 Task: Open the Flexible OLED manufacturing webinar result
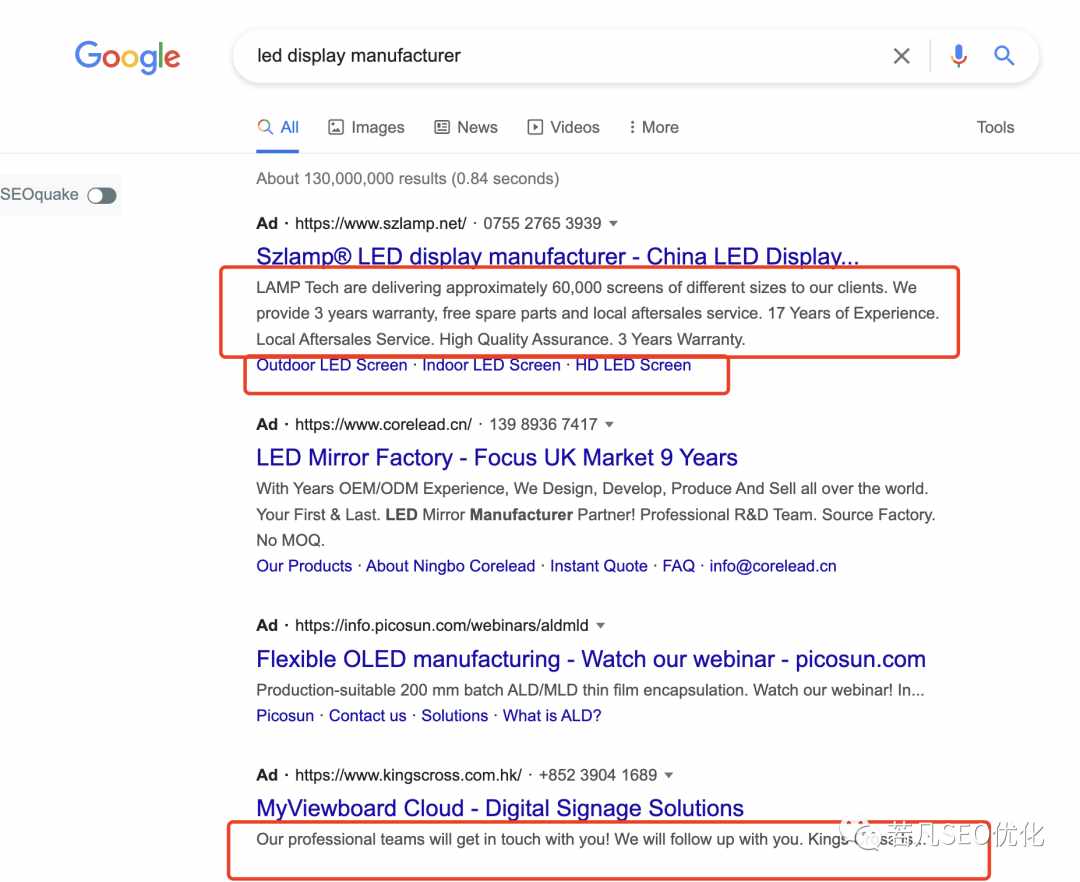[x=591, y=659]
